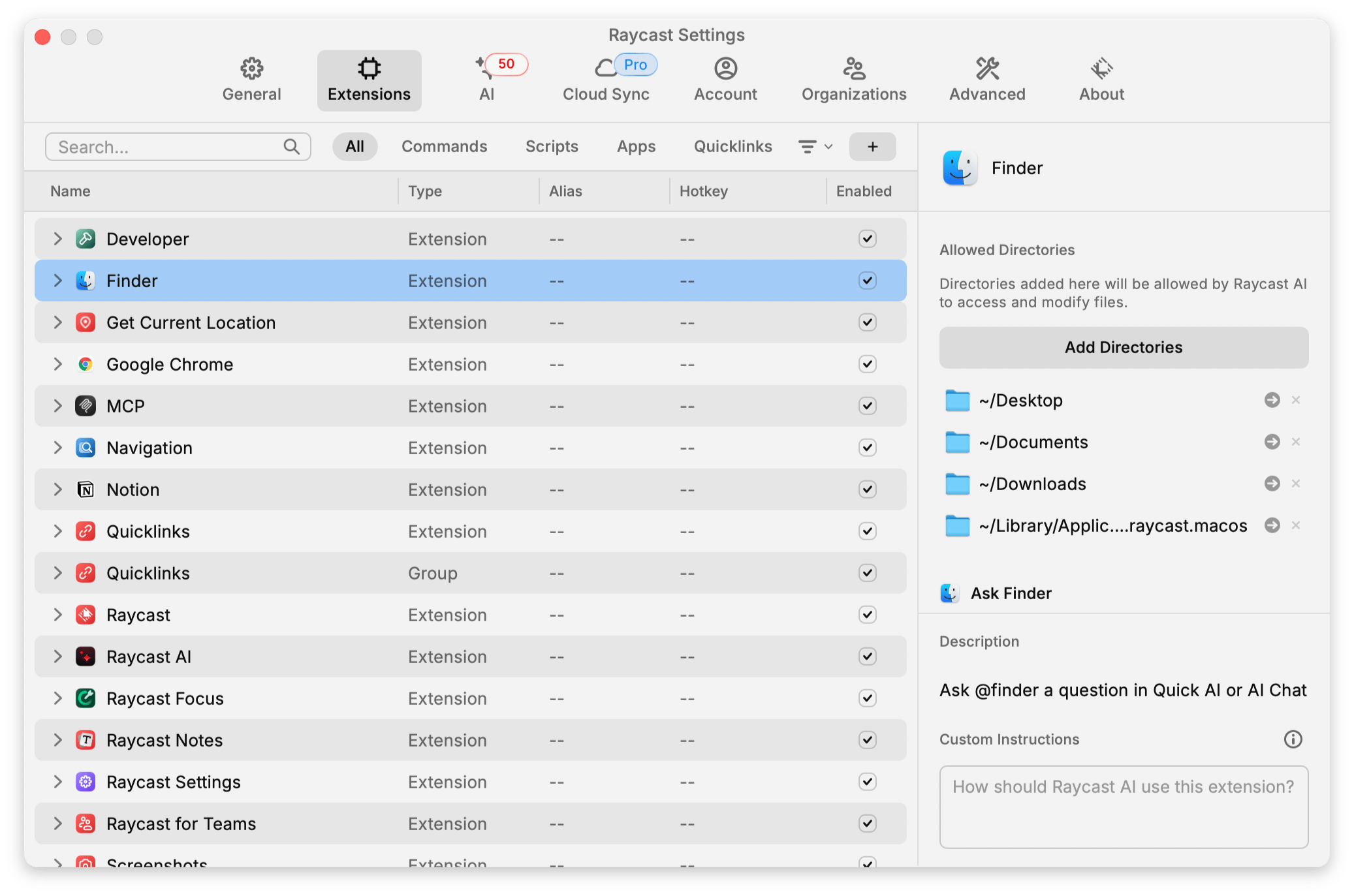Switch to the Scripts filter tab
Image resolution: width=1354 pixels, height=896 pixels.
coord(552,147)
